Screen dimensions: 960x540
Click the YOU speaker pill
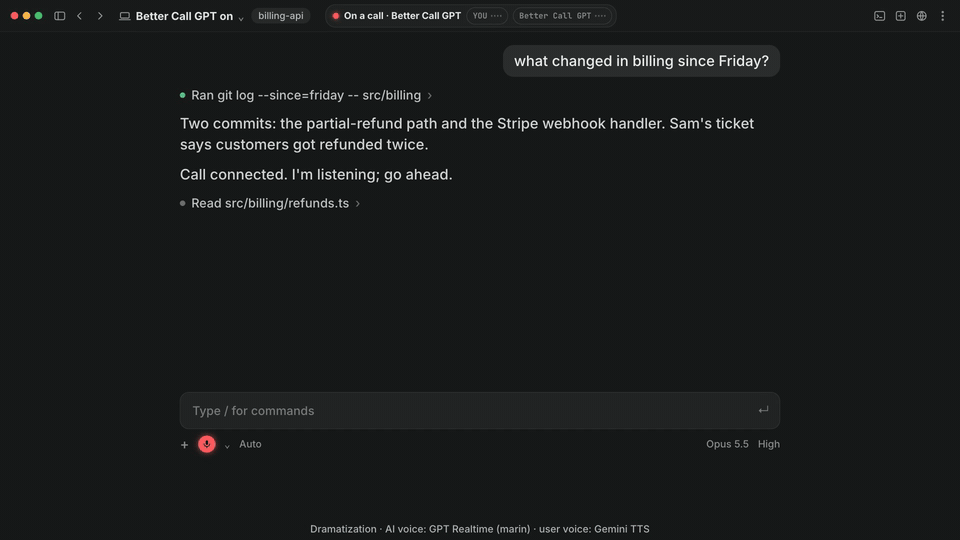(487, 16)
